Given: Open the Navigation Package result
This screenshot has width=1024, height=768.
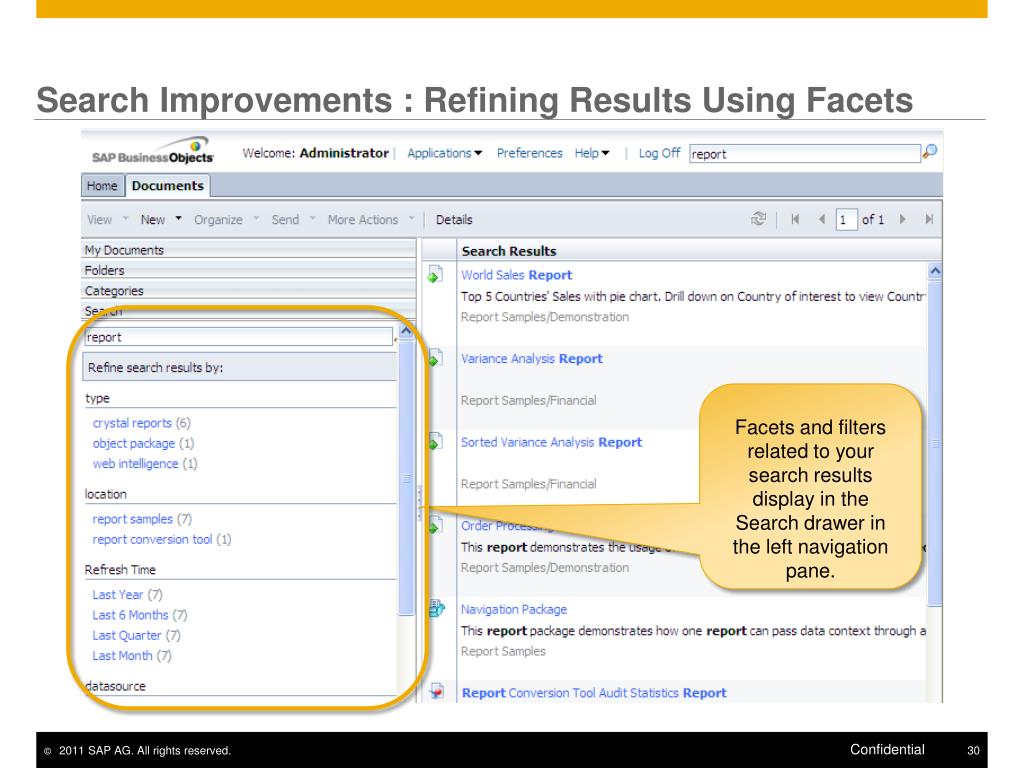Looking at the screenshot, I should click(x=514, y=609).
